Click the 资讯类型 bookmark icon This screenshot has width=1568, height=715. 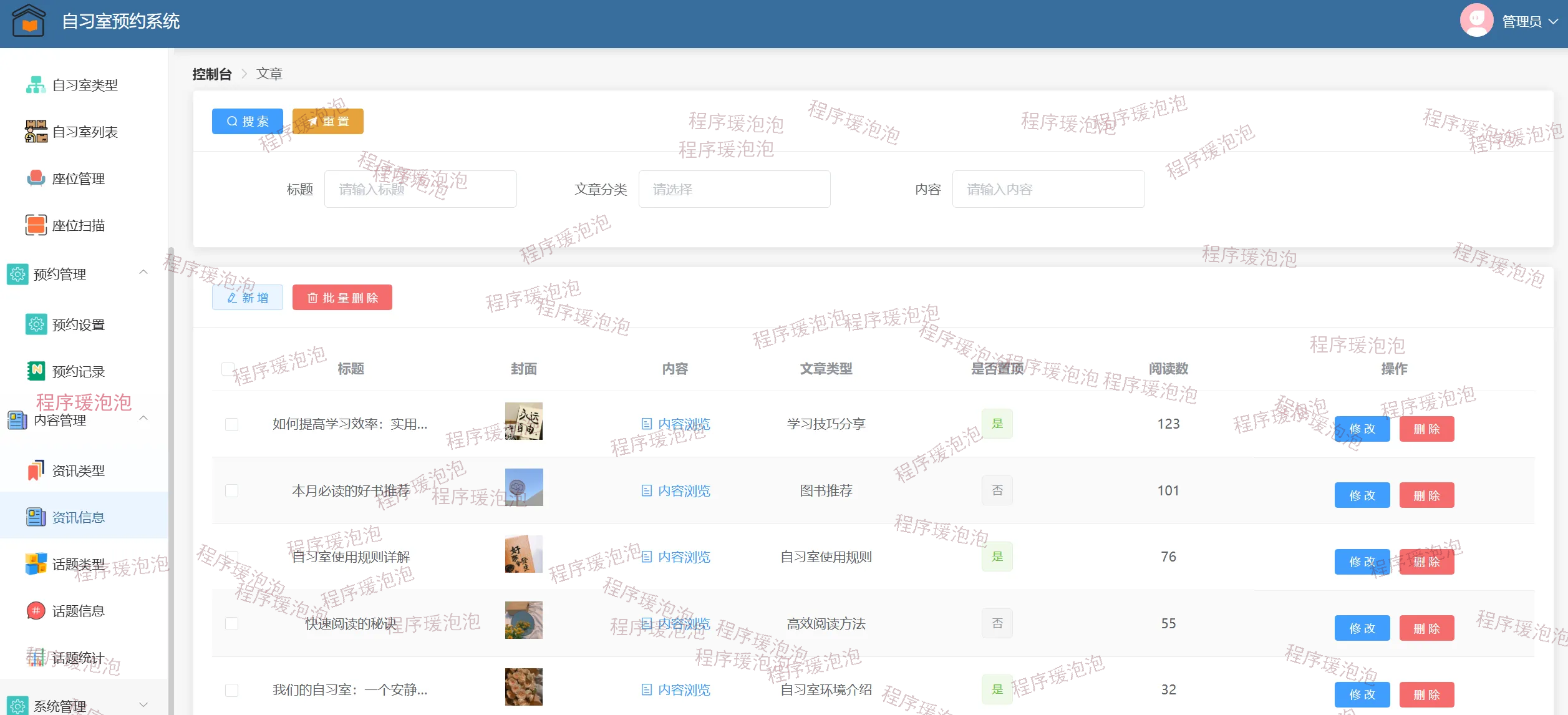(x=36, y=470)
